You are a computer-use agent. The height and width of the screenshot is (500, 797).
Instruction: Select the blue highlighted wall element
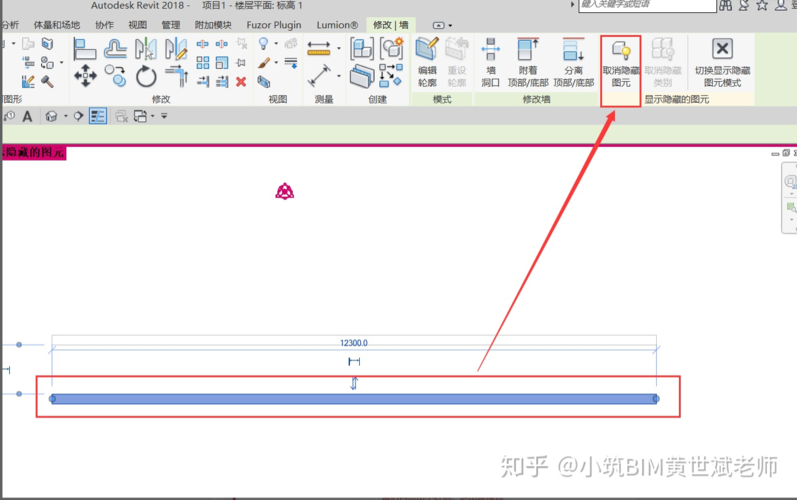pos(354,399)
